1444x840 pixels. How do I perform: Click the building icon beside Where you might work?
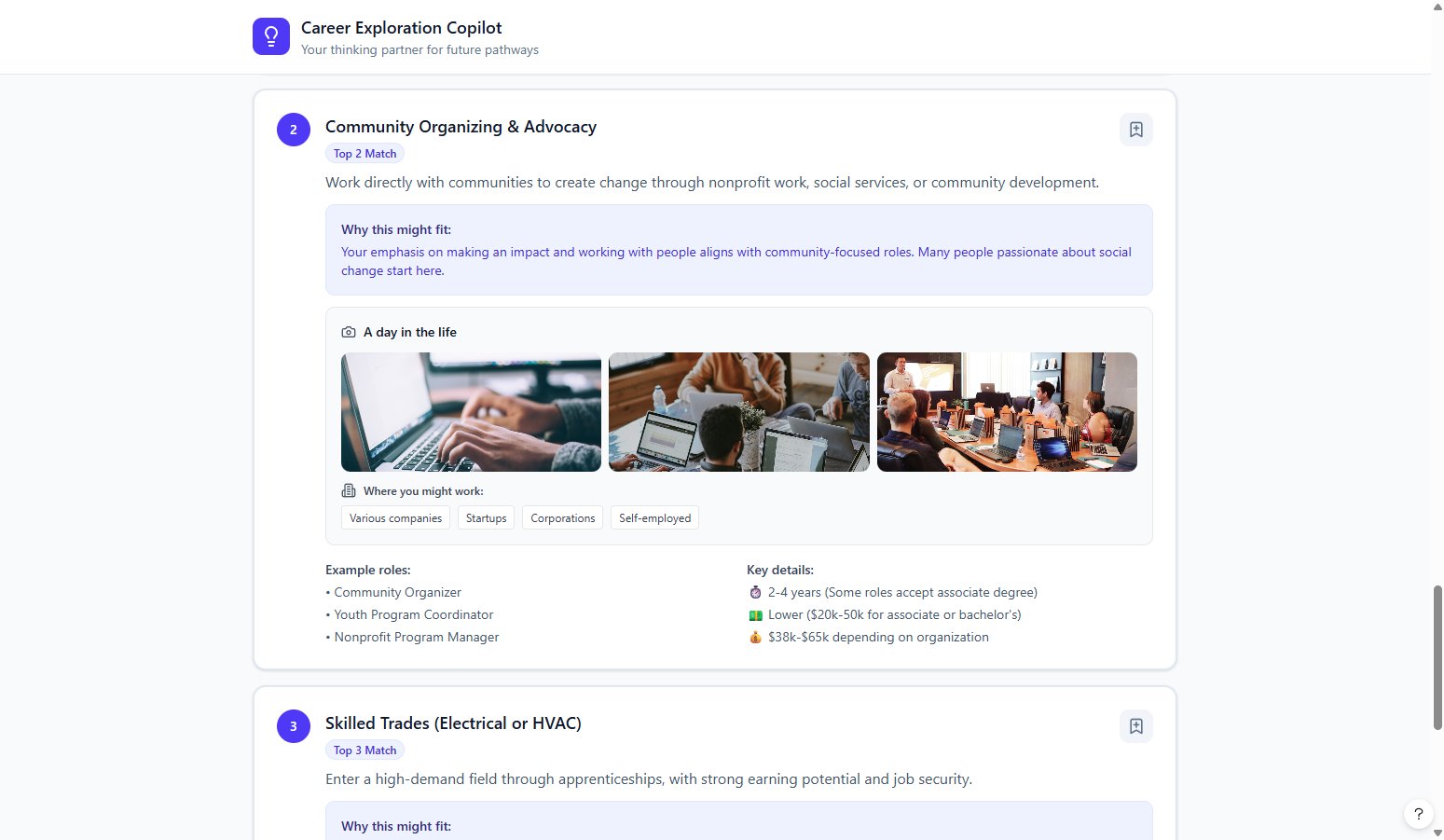[x=349, y=490]
